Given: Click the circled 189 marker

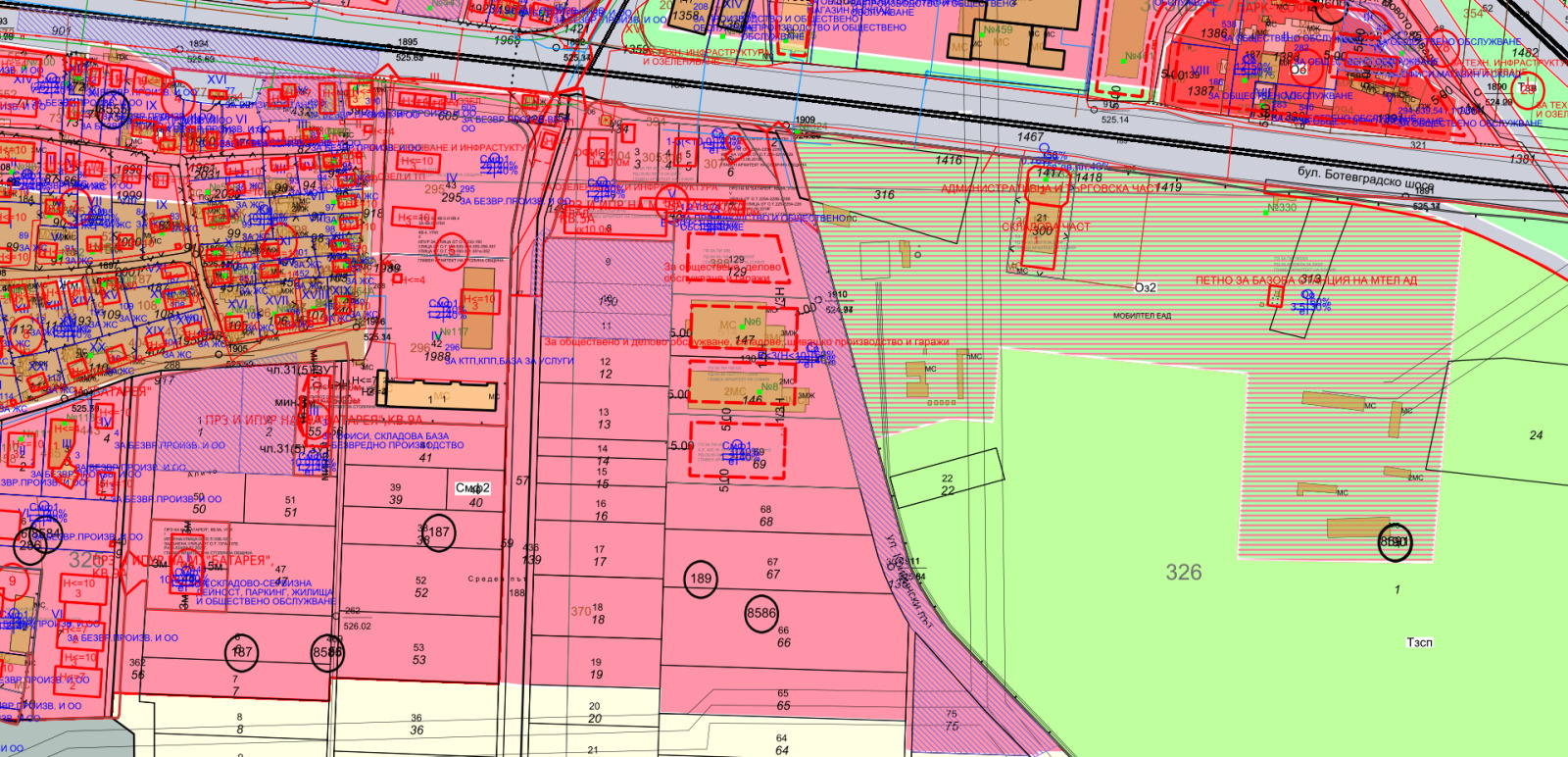Looking at the screenshot, I should point(701,579).
